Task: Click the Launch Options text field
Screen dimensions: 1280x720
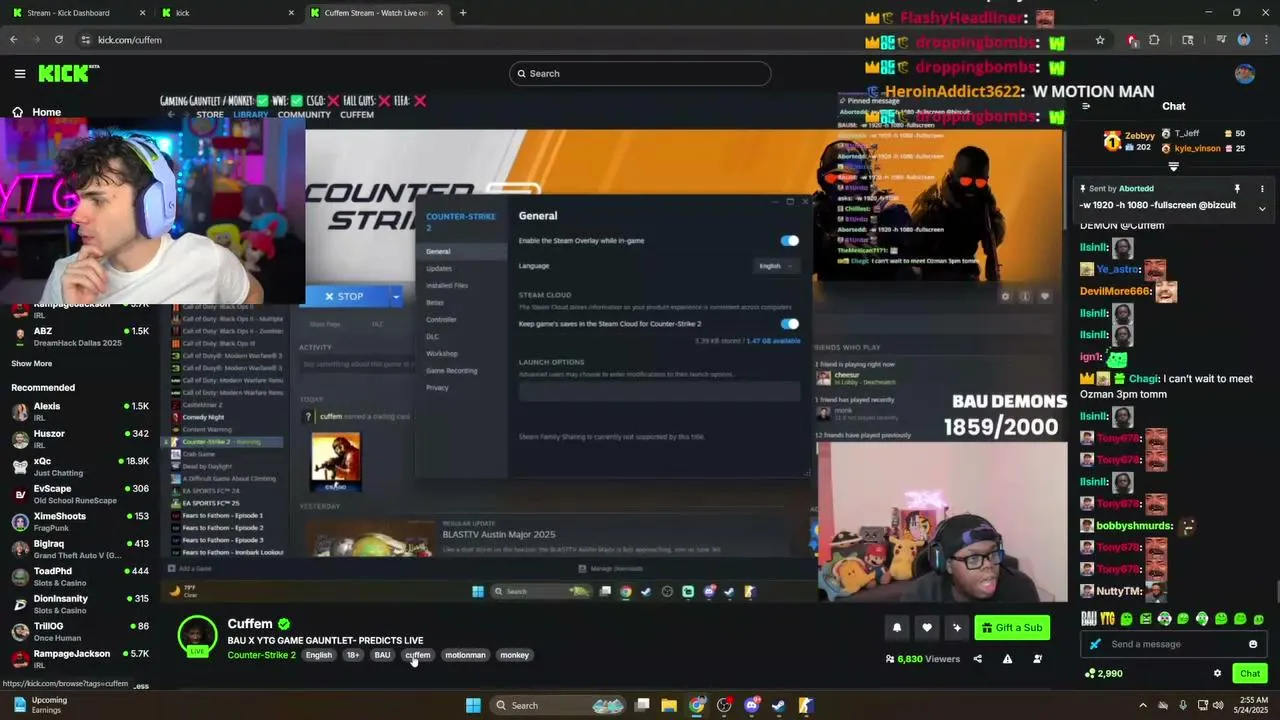Action: point(659,390)
